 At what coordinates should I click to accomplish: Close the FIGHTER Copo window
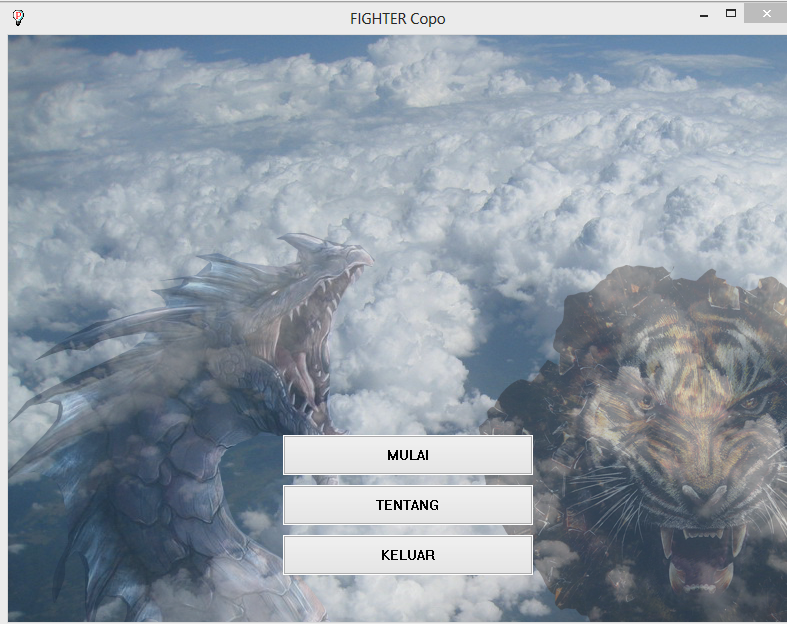[x=766, y=14]
